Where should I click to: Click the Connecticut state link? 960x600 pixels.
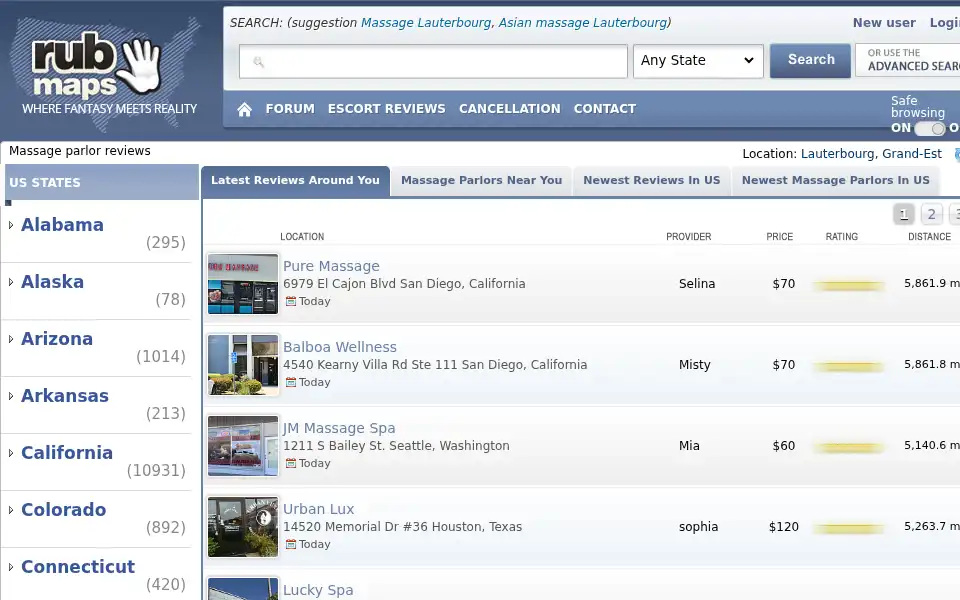click(x=78, y=566)
